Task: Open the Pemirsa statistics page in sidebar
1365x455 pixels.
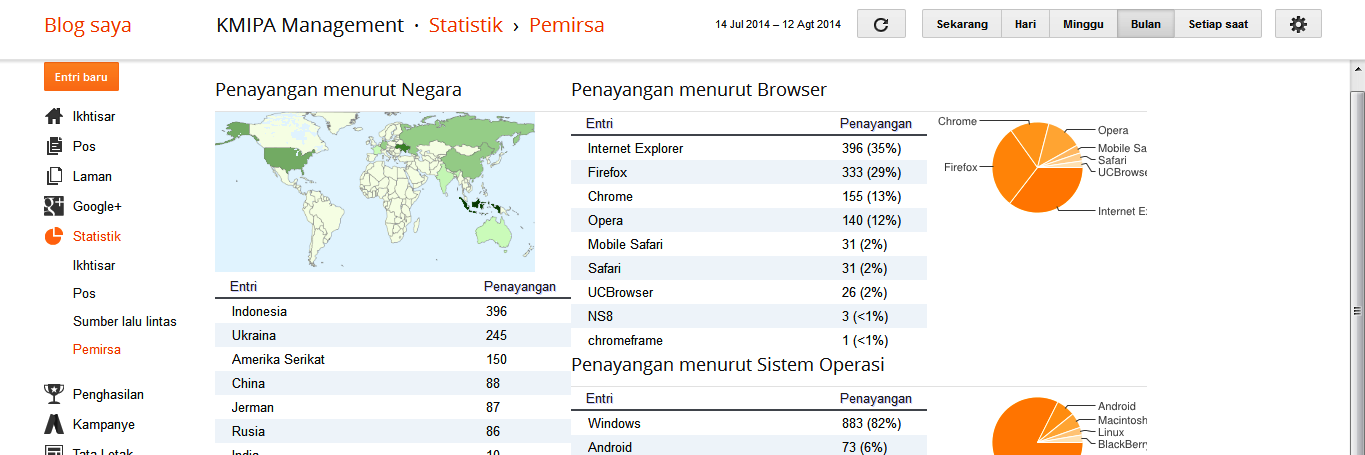Action: 97,349
